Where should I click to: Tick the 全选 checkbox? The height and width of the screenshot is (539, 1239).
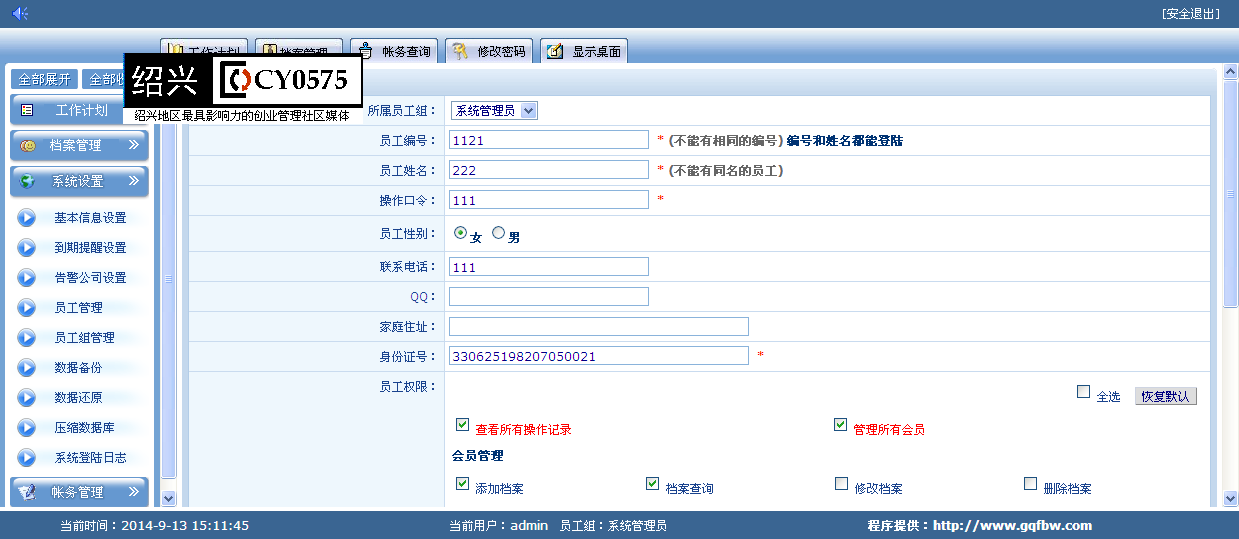point(1083,392)
